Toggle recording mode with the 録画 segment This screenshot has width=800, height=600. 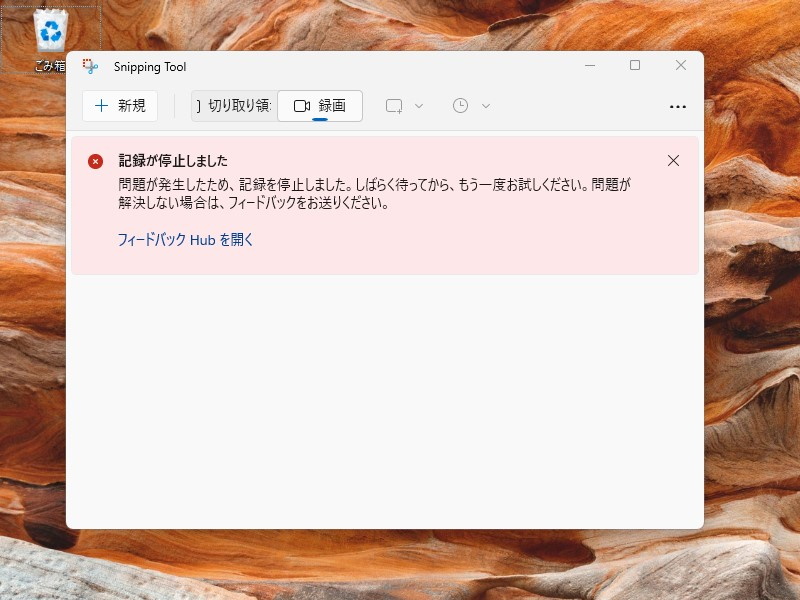coord(320,105)
